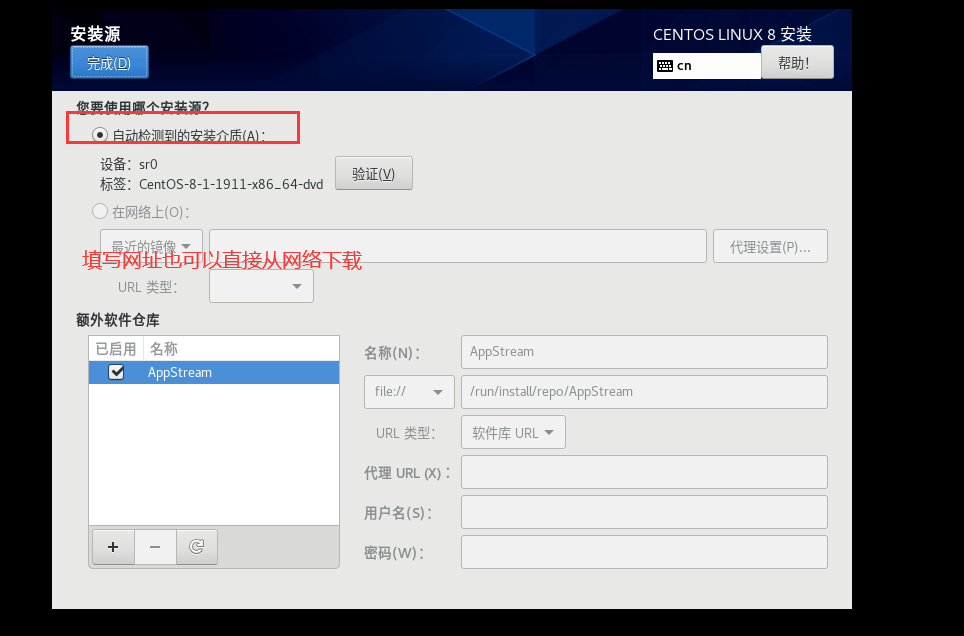
Task: Toggle the AppStream enabled checkbox
Action: [116, 372]
